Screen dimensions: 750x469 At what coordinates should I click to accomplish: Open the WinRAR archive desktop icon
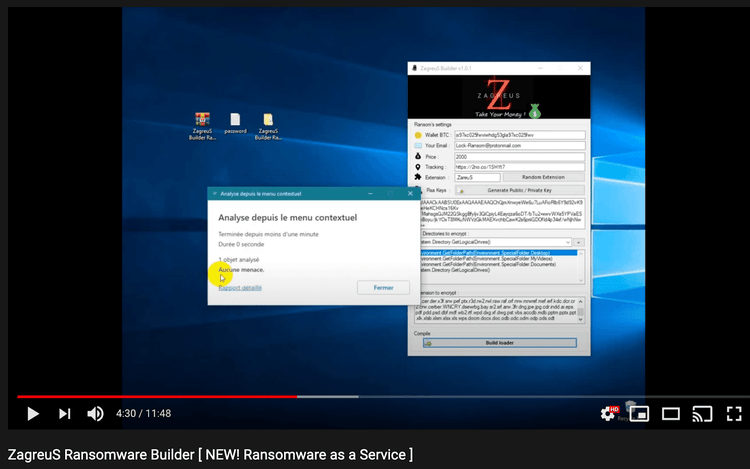click(x=202, y=121)
